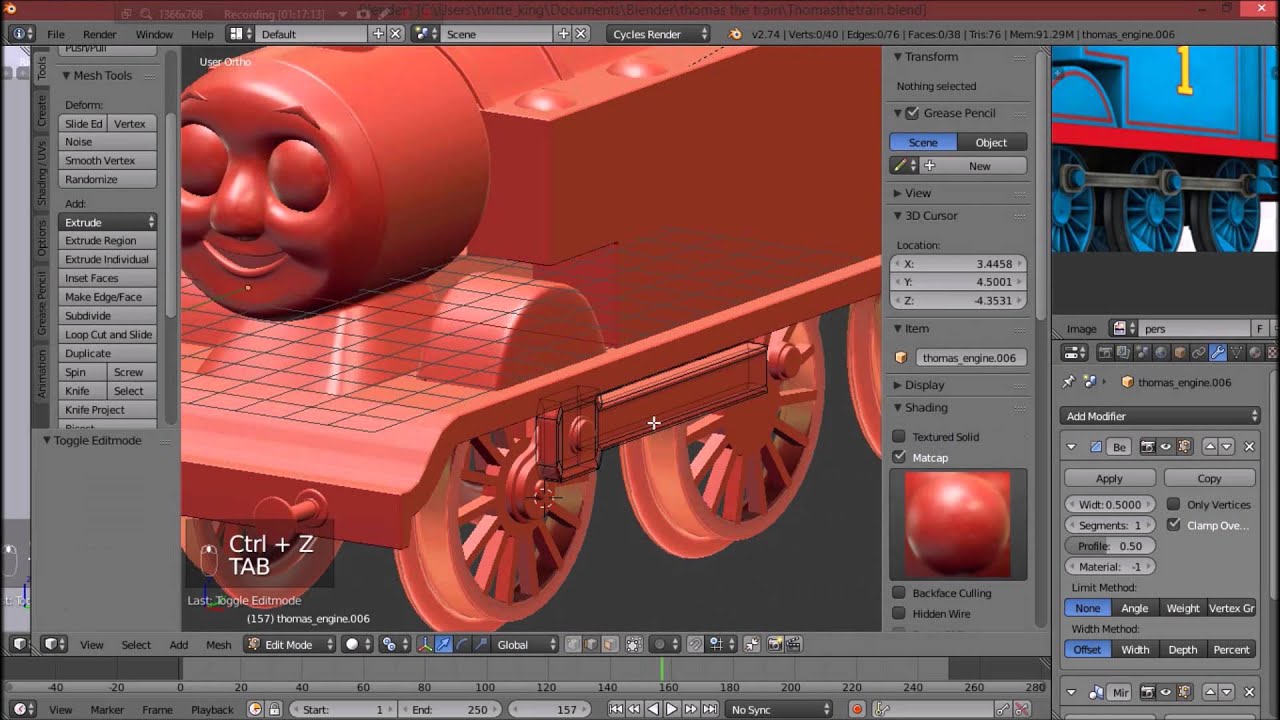This screenshot has height=720, width=1280.
Task: Toggle use preview range clock icon
Action: (255, 709)
